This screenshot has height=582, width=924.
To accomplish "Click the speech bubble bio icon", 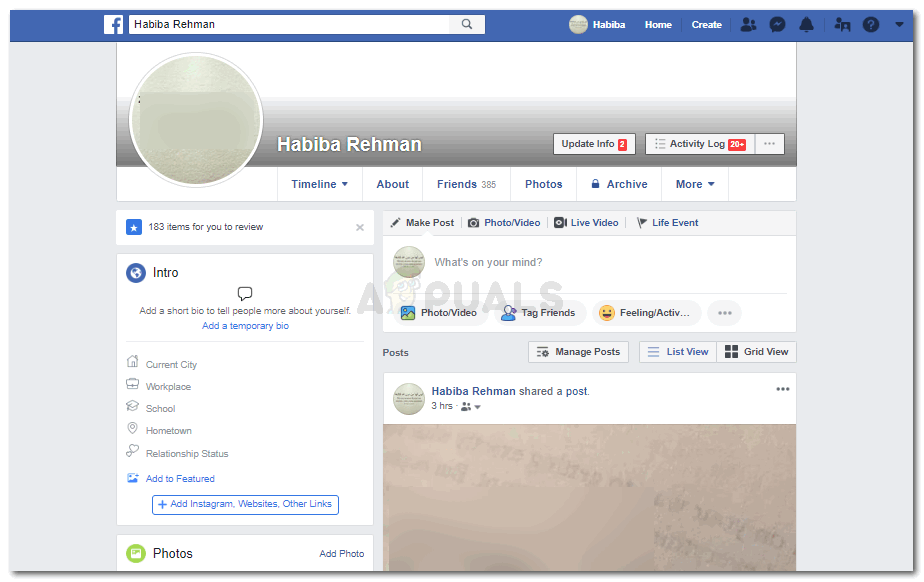I will click(x=245, y=293).
